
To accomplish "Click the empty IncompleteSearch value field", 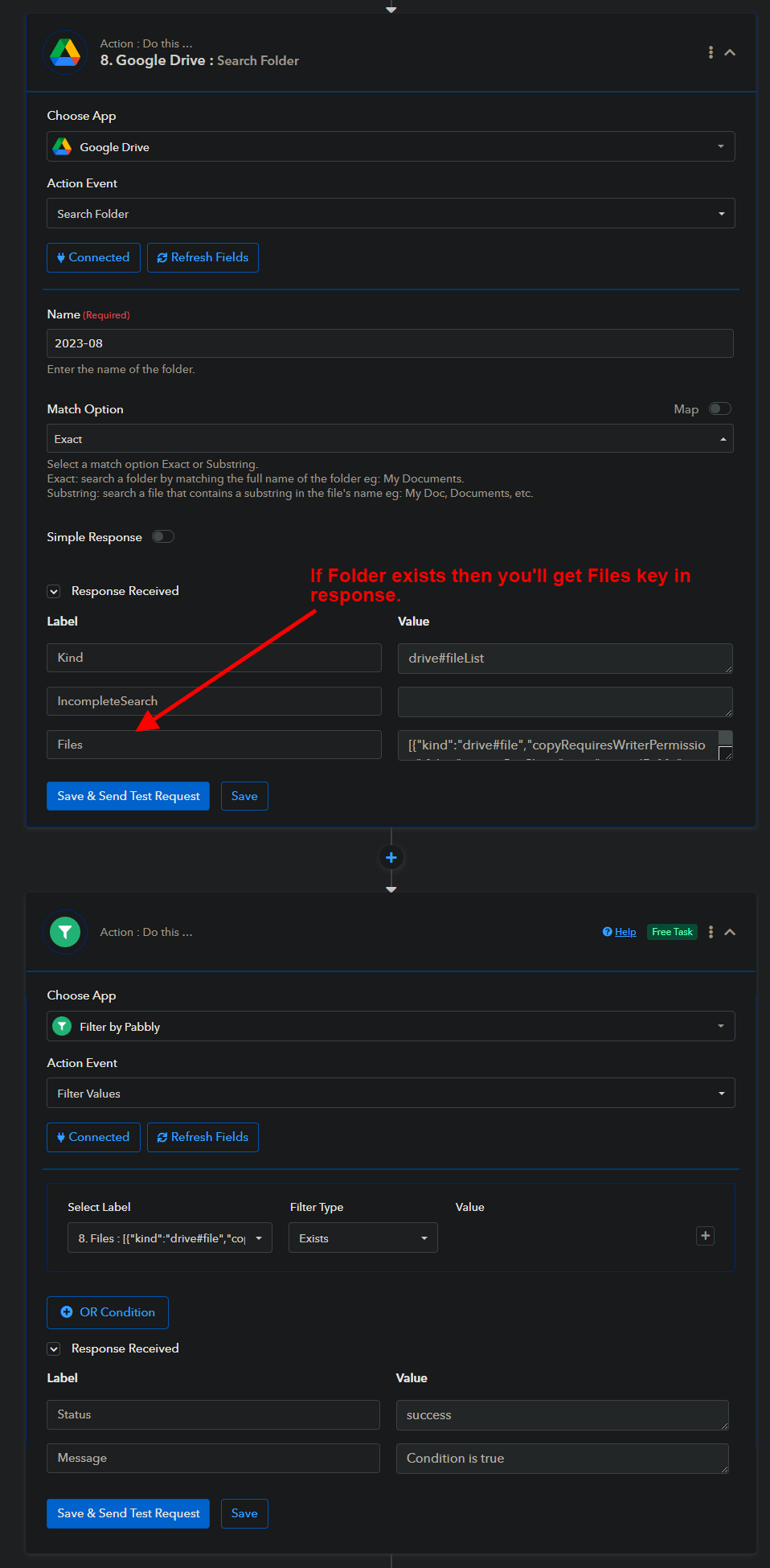I will 565,702.
